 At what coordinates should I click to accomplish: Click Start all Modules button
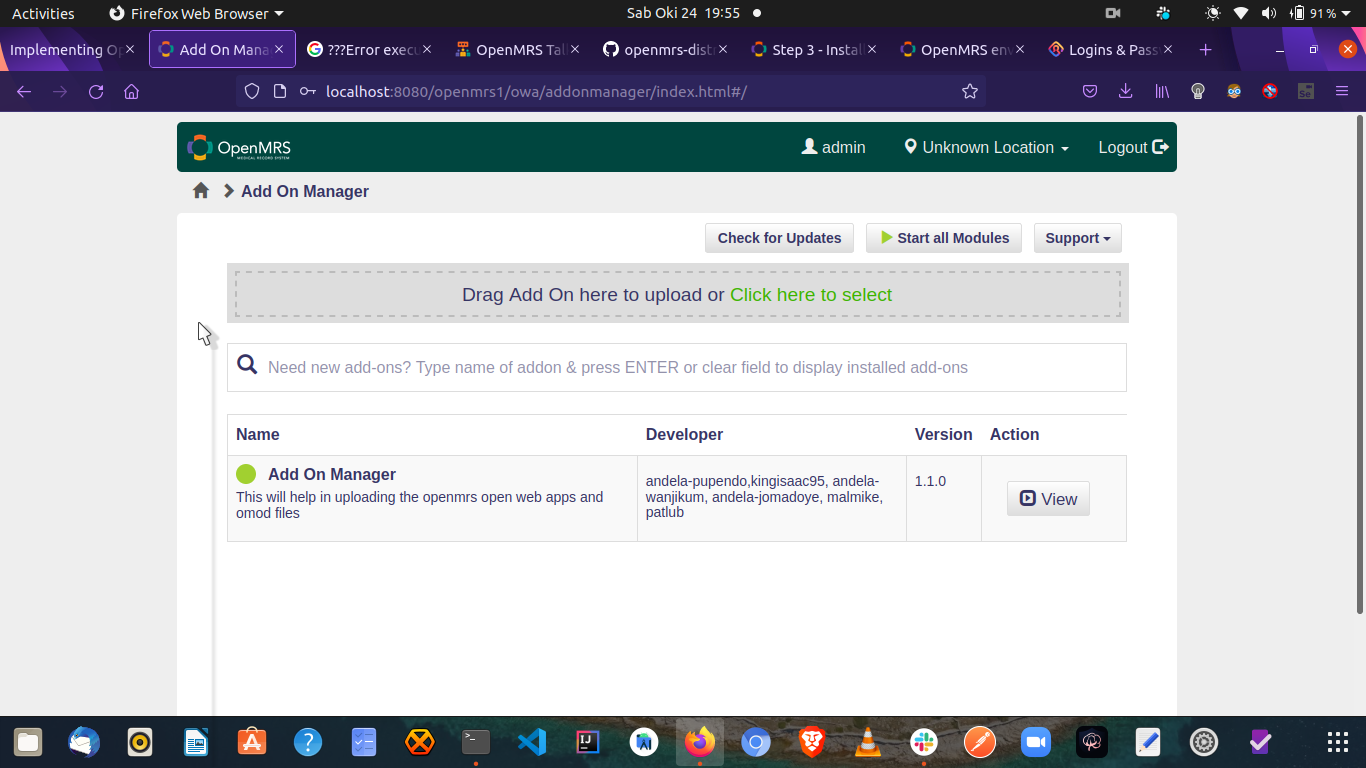tap(944, 238)
